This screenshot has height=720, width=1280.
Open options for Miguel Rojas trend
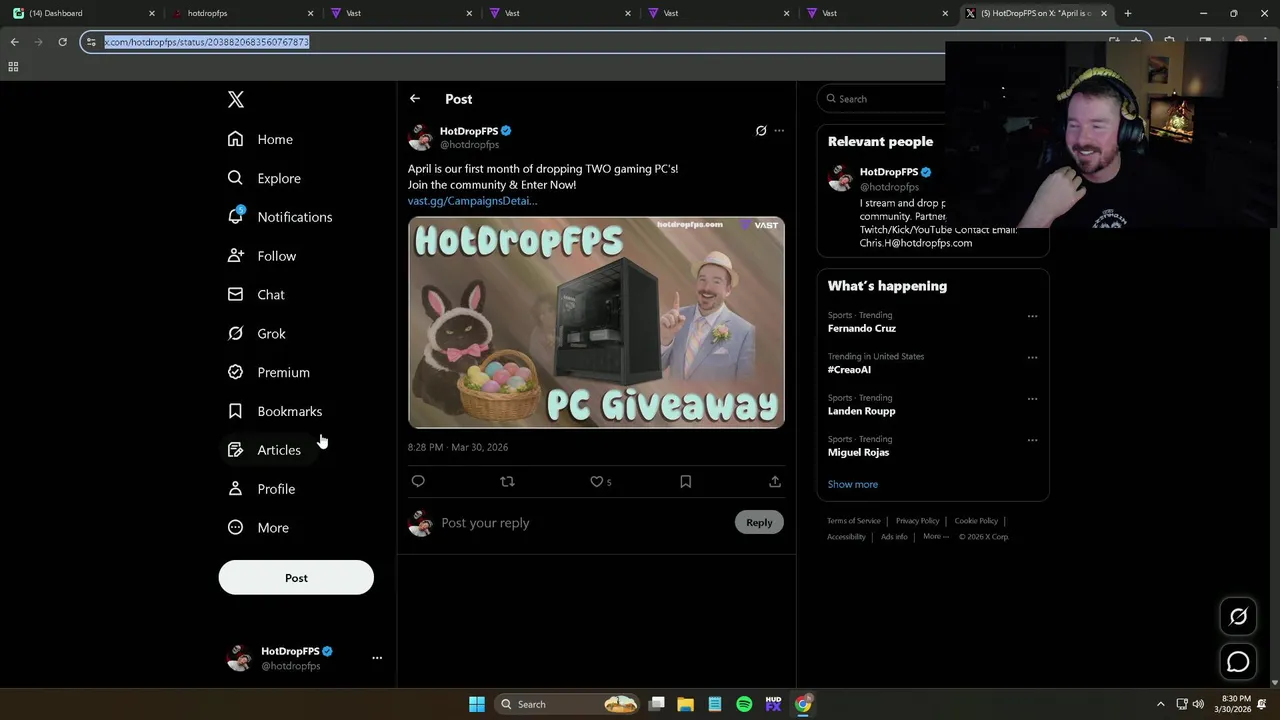(x=1032, y=440)
